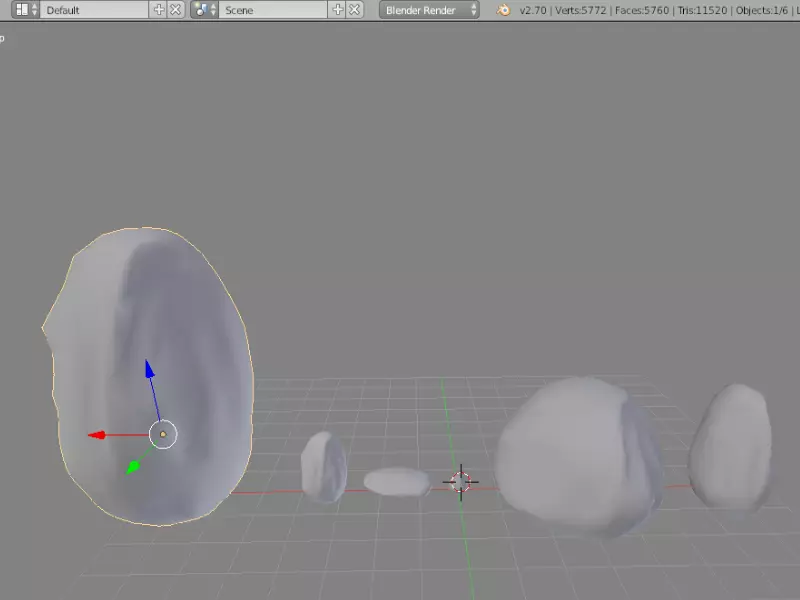Click the Blender logo icon in header

coord(503,10)
